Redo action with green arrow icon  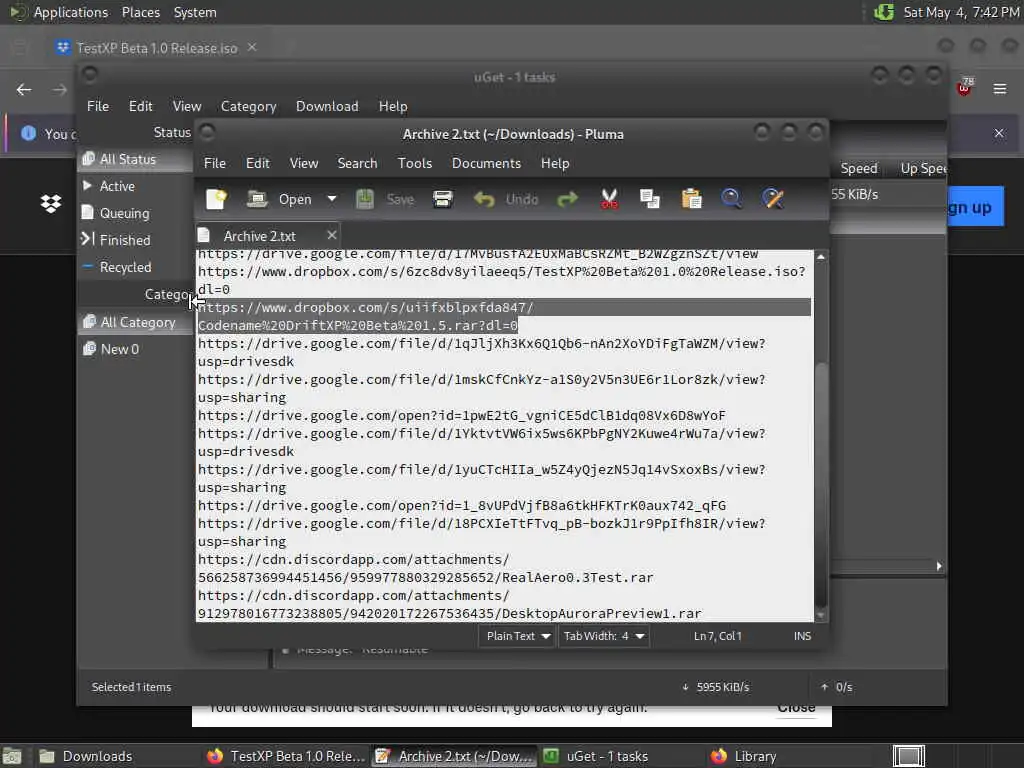point(568,199)
